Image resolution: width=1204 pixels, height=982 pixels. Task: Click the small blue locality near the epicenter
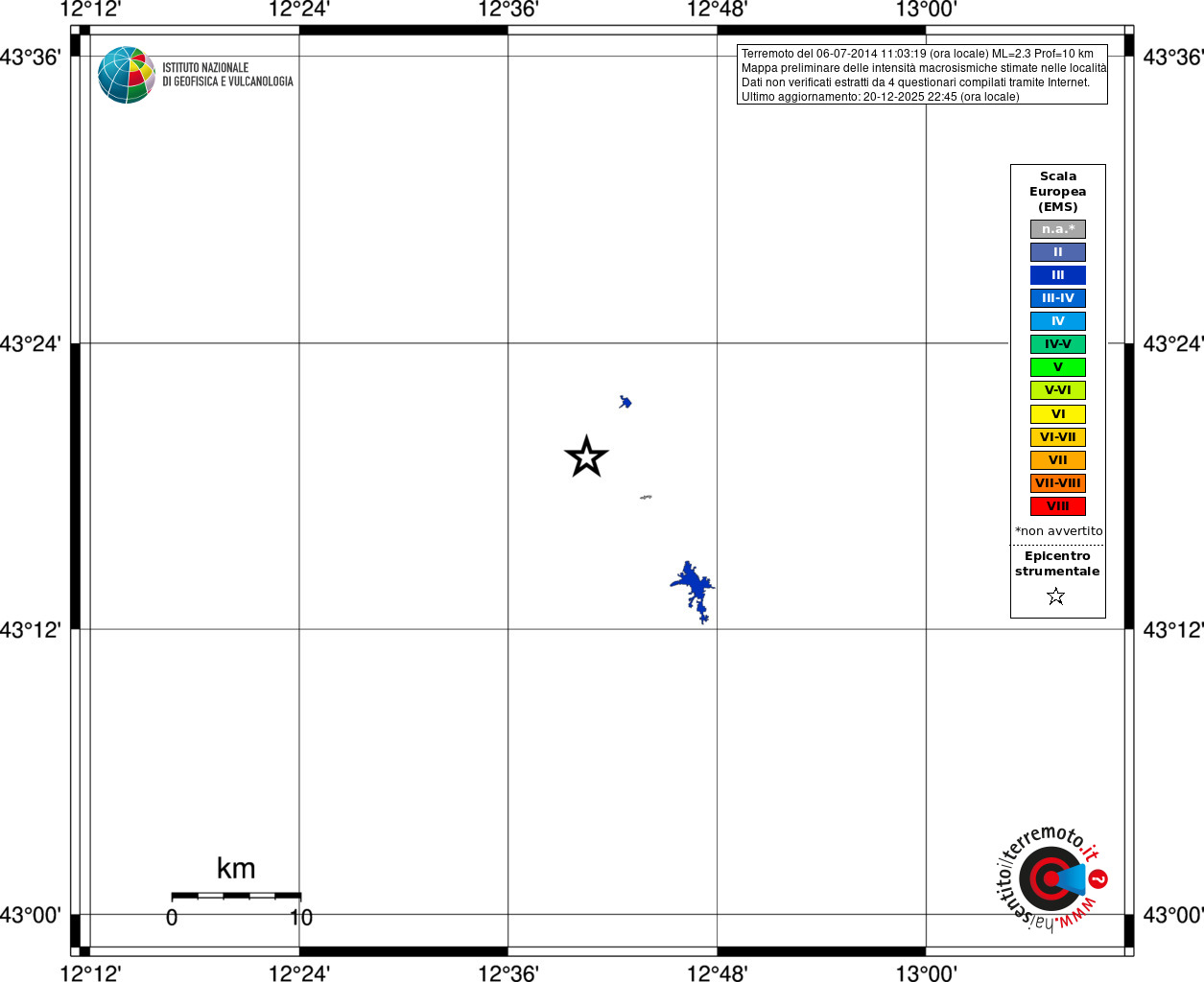click(626, 402)
